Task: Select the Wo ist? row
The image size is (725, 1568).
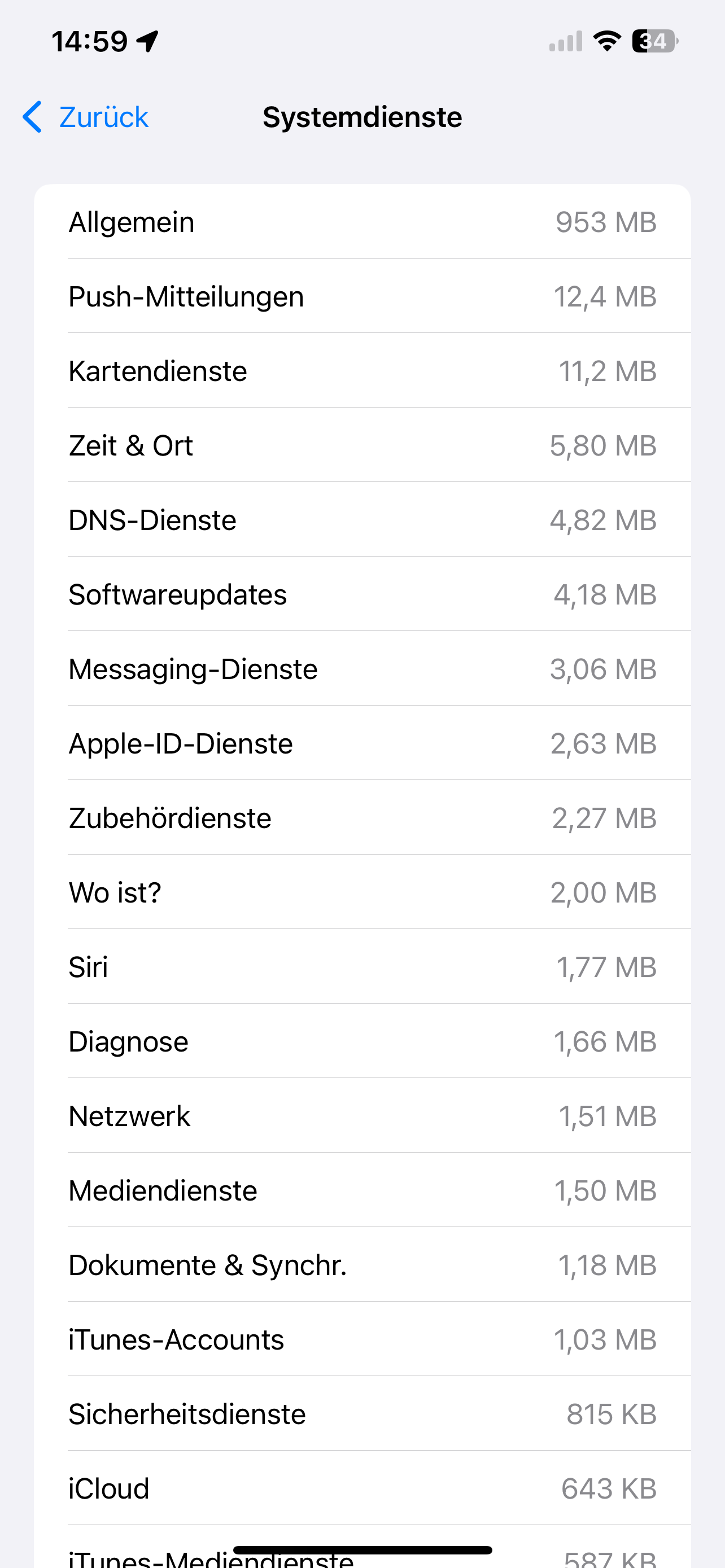Action: (x=362, y=893)
